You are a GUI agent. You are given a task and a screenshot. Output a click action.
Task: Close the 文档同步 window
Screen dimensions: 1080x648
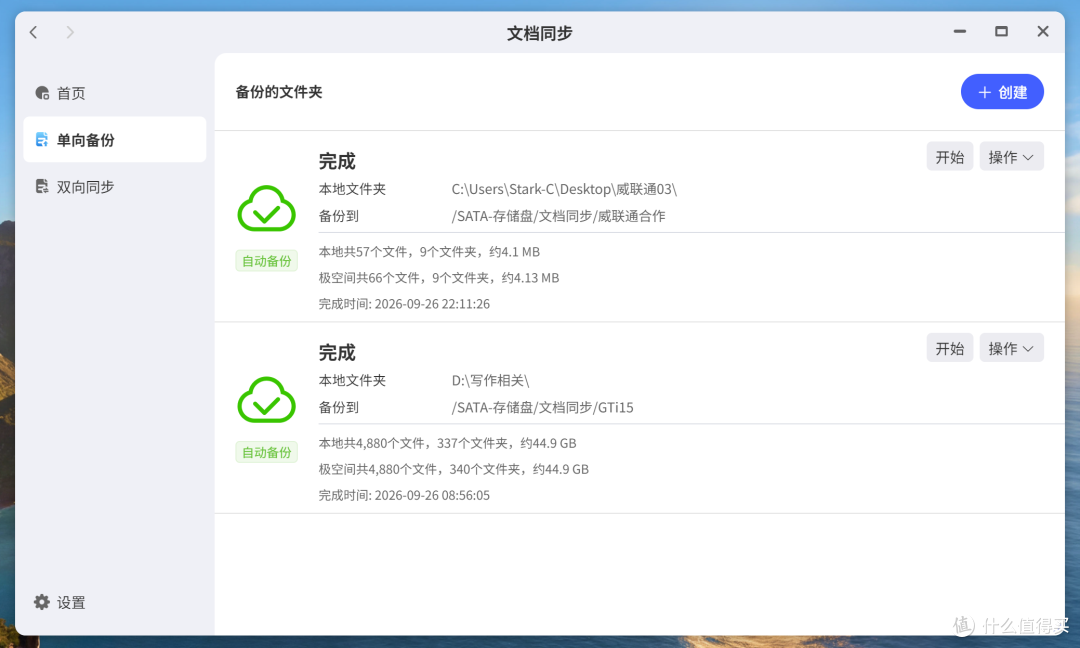[x=1043, y=32]
